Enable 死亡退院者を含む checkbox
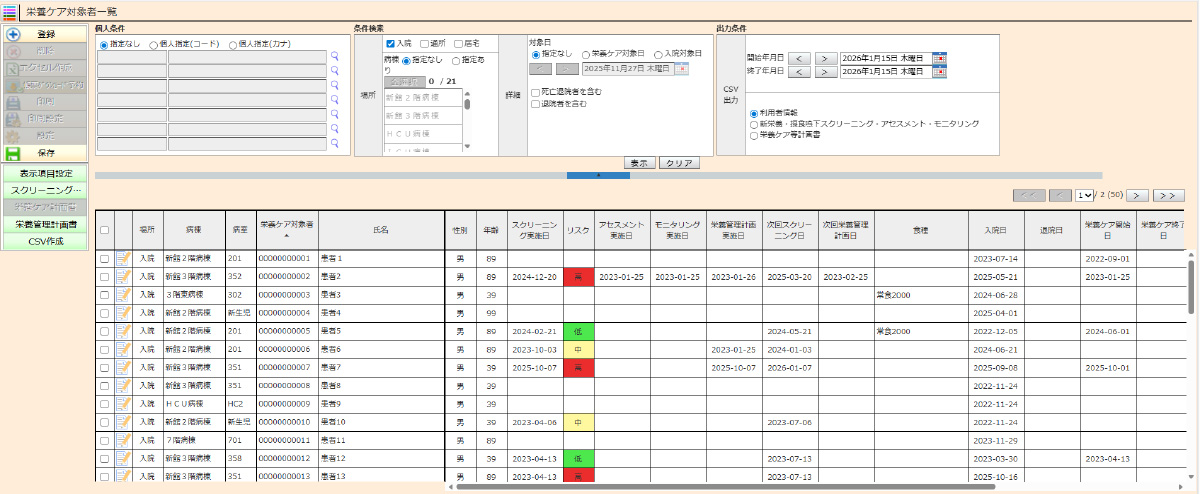 point(536,91)
